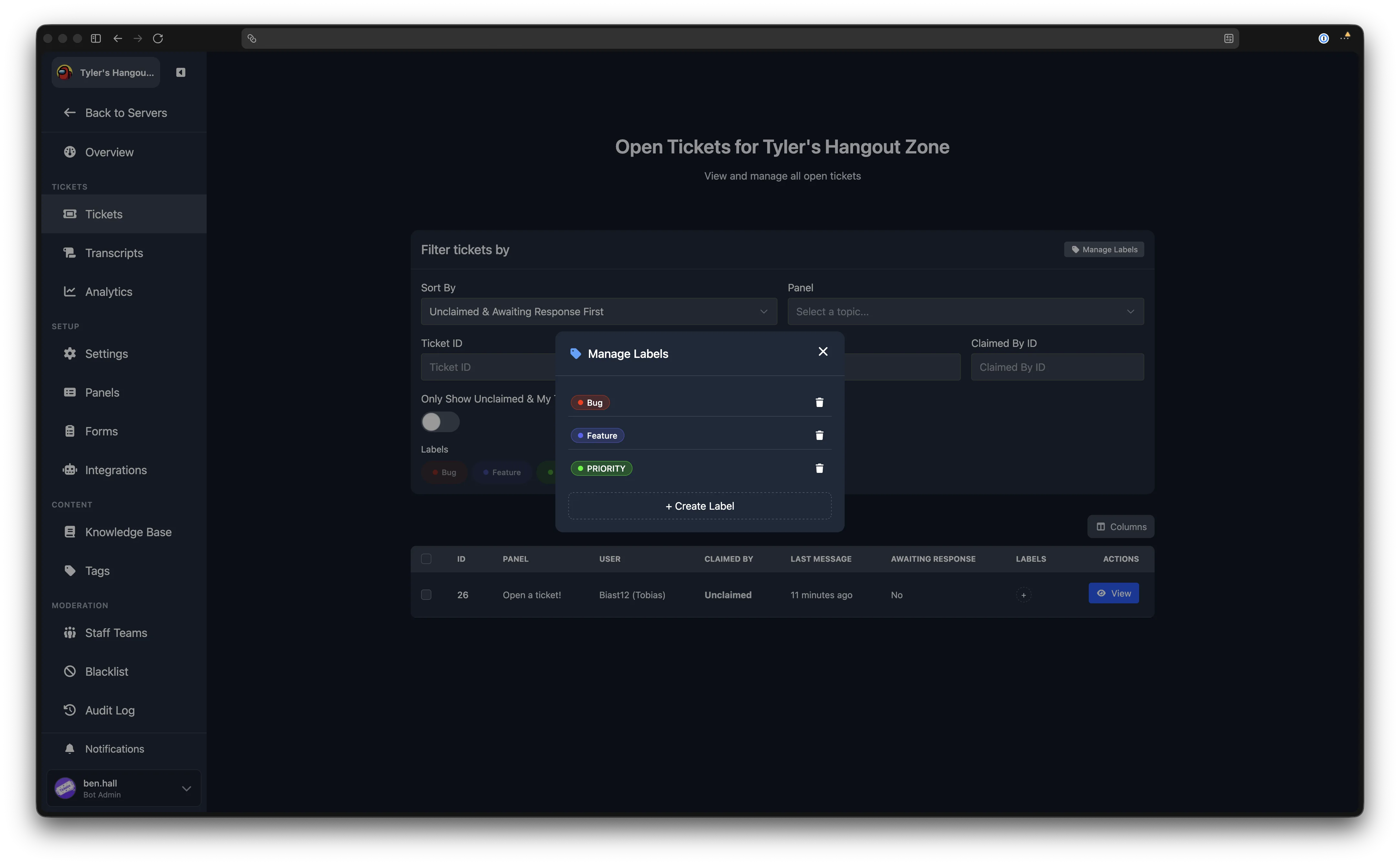Screen dimensions: 1400x865
Task: Collapse the sidebar with the panel icon
Action: (181, 72)
